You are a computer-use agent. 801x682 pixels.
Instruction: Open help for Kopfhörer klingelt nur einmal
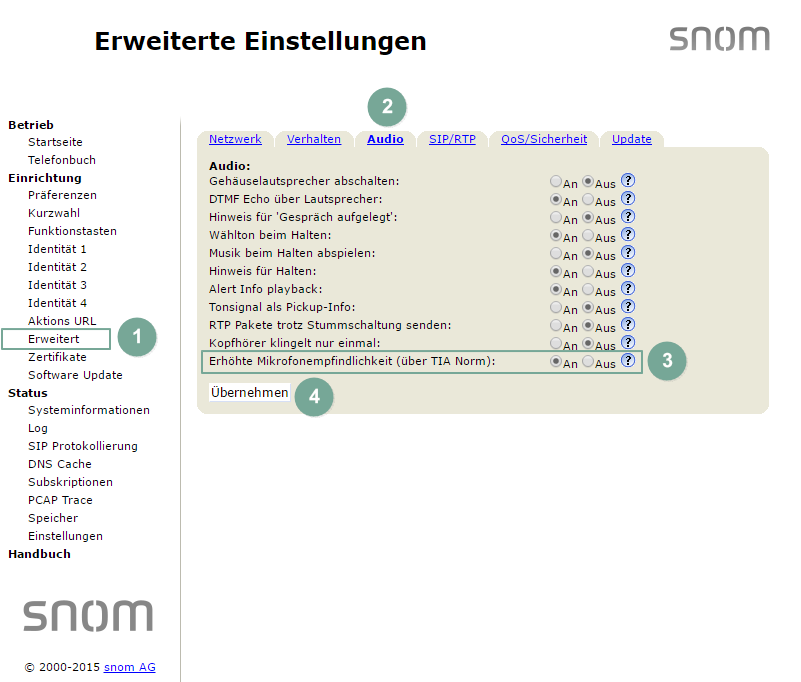(628, 343)
